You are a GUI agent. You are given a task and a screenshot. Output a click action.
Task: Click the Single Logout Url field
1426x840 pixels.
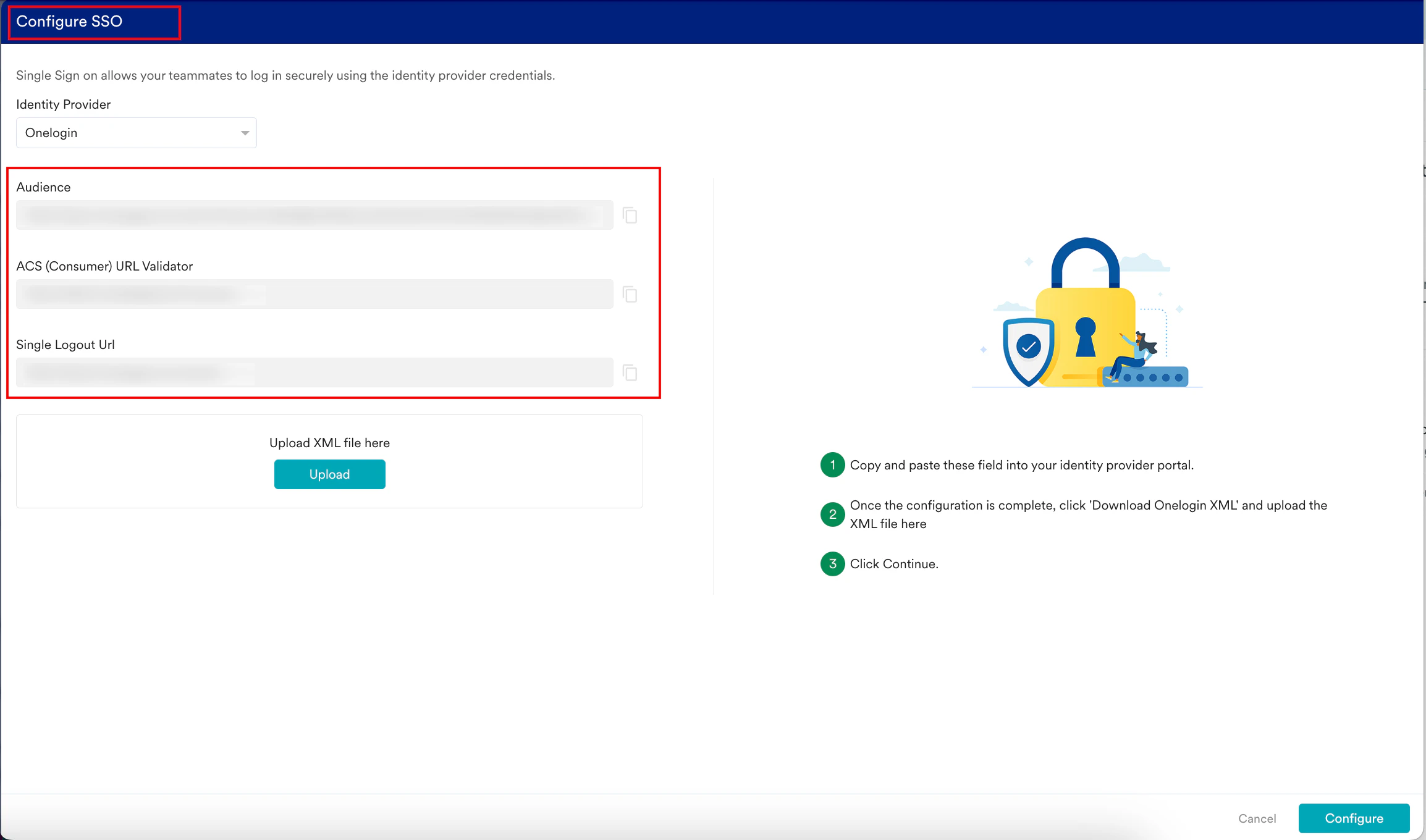click(x=314, y=372)
